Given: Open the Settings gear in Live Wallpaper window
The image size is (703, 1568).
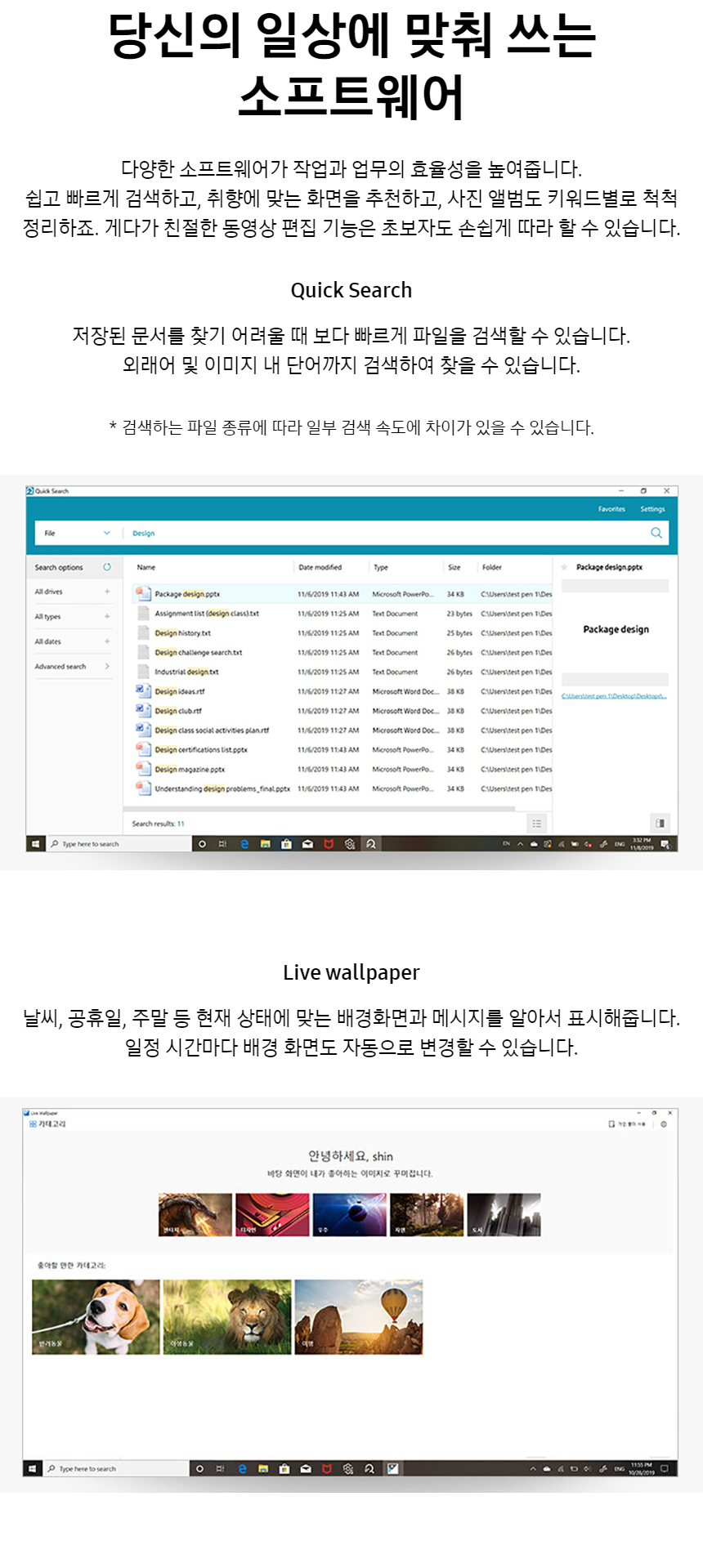Looking at the screenshot, I should pos(664,1124).
